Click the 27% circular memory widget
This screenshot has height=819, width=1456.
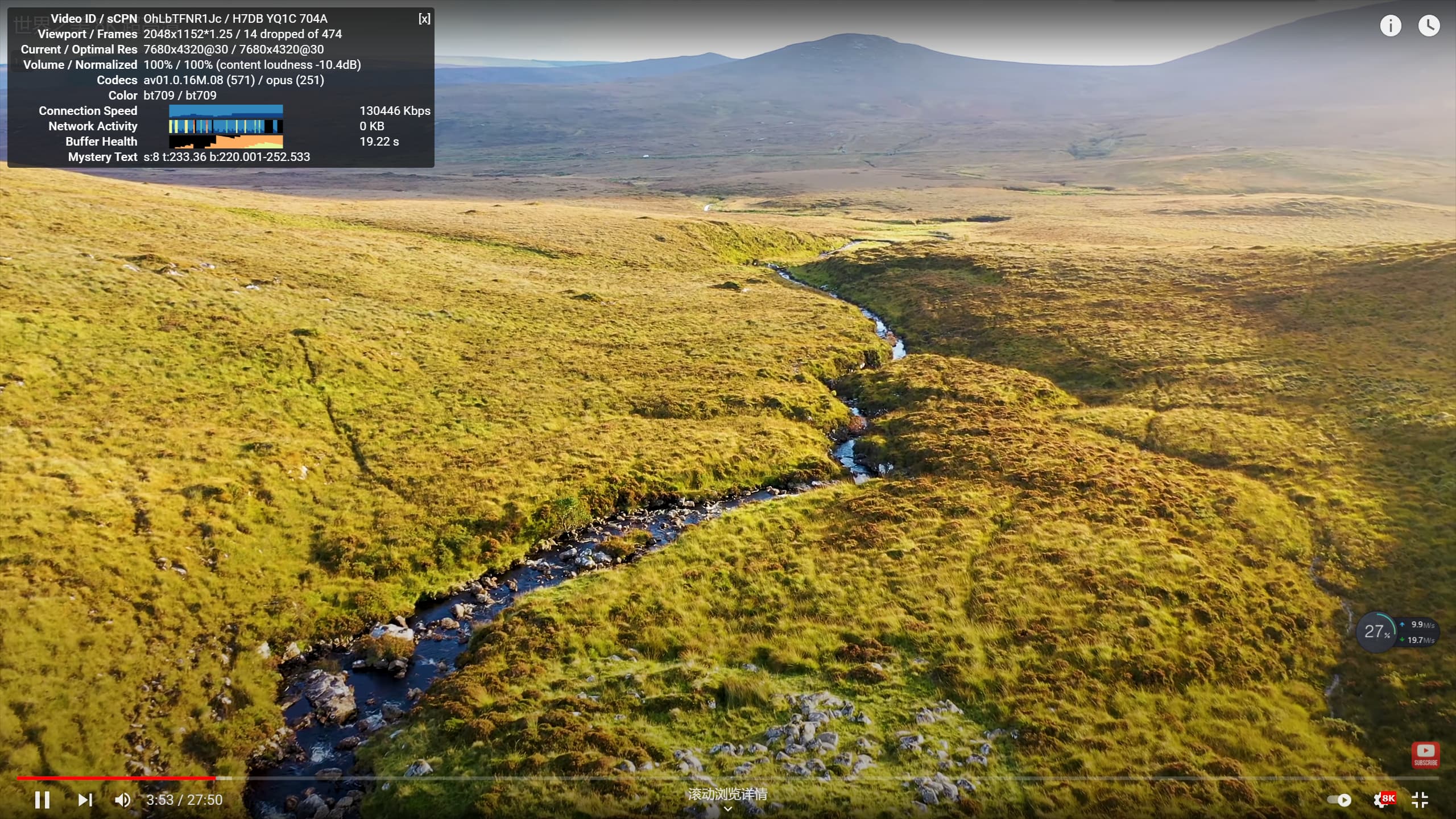point(1376,631)
